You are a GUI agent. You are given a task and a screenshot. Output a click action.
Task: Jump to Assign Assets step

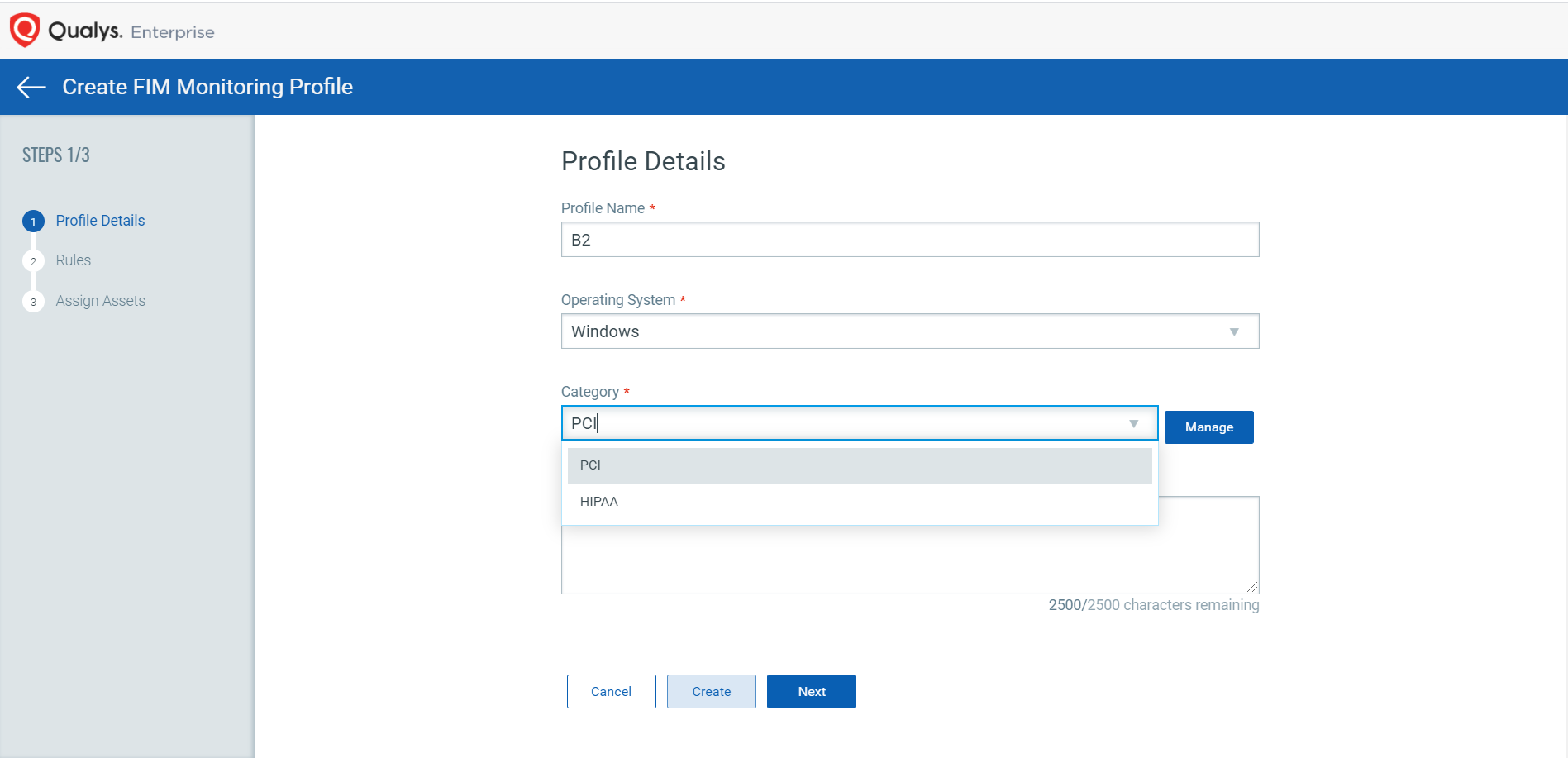tap(100, 301)
